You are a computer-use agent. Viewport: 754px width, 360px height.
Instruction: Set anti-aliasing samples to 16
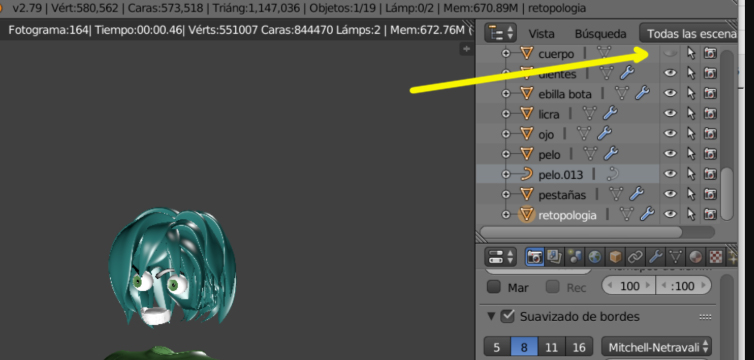(x=579, y=347)
